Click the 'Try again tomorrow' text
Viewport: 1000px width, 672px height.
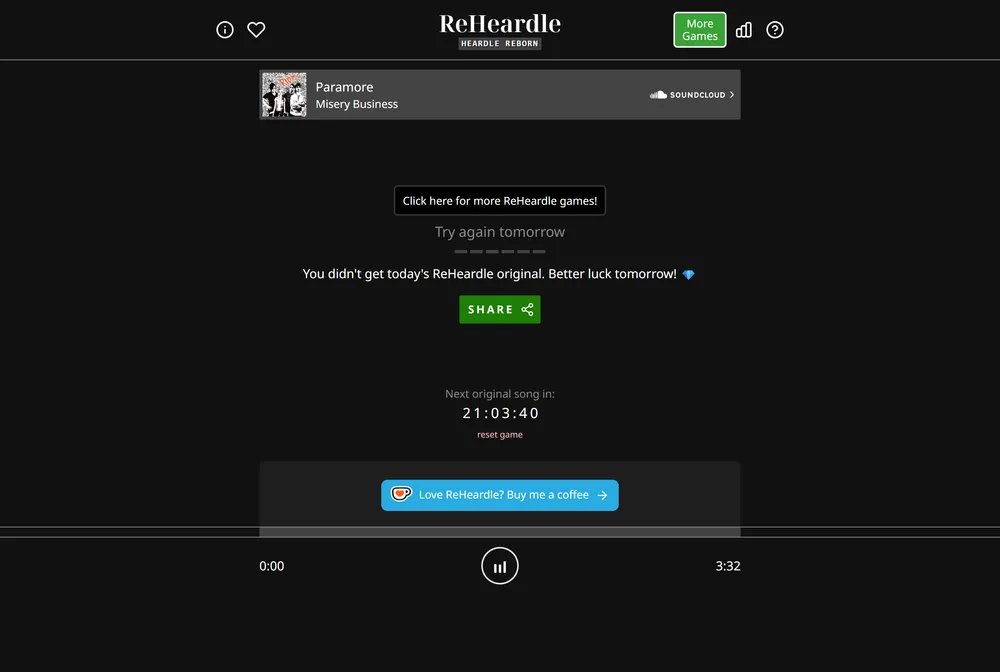(500, 232)
